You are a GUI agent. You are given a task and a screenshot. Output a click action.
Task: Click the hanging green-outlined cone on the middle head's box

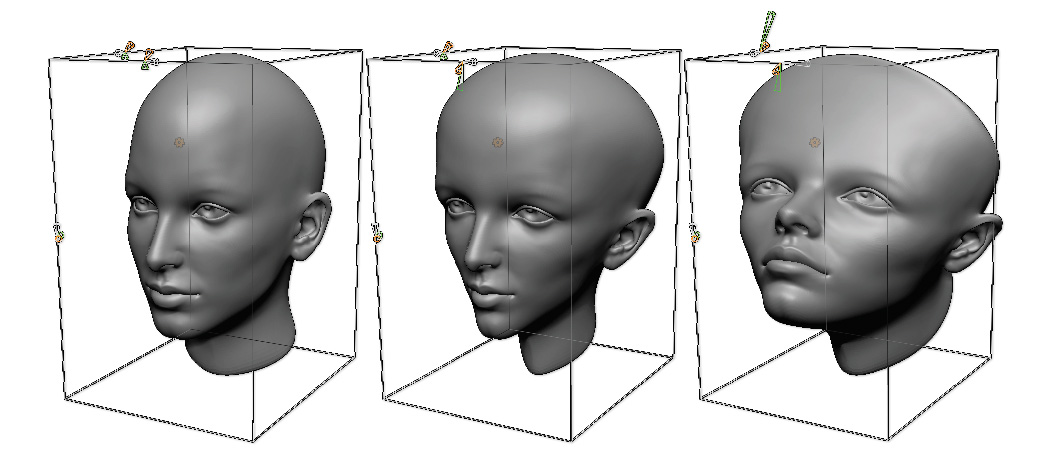(x=460, y=76)
